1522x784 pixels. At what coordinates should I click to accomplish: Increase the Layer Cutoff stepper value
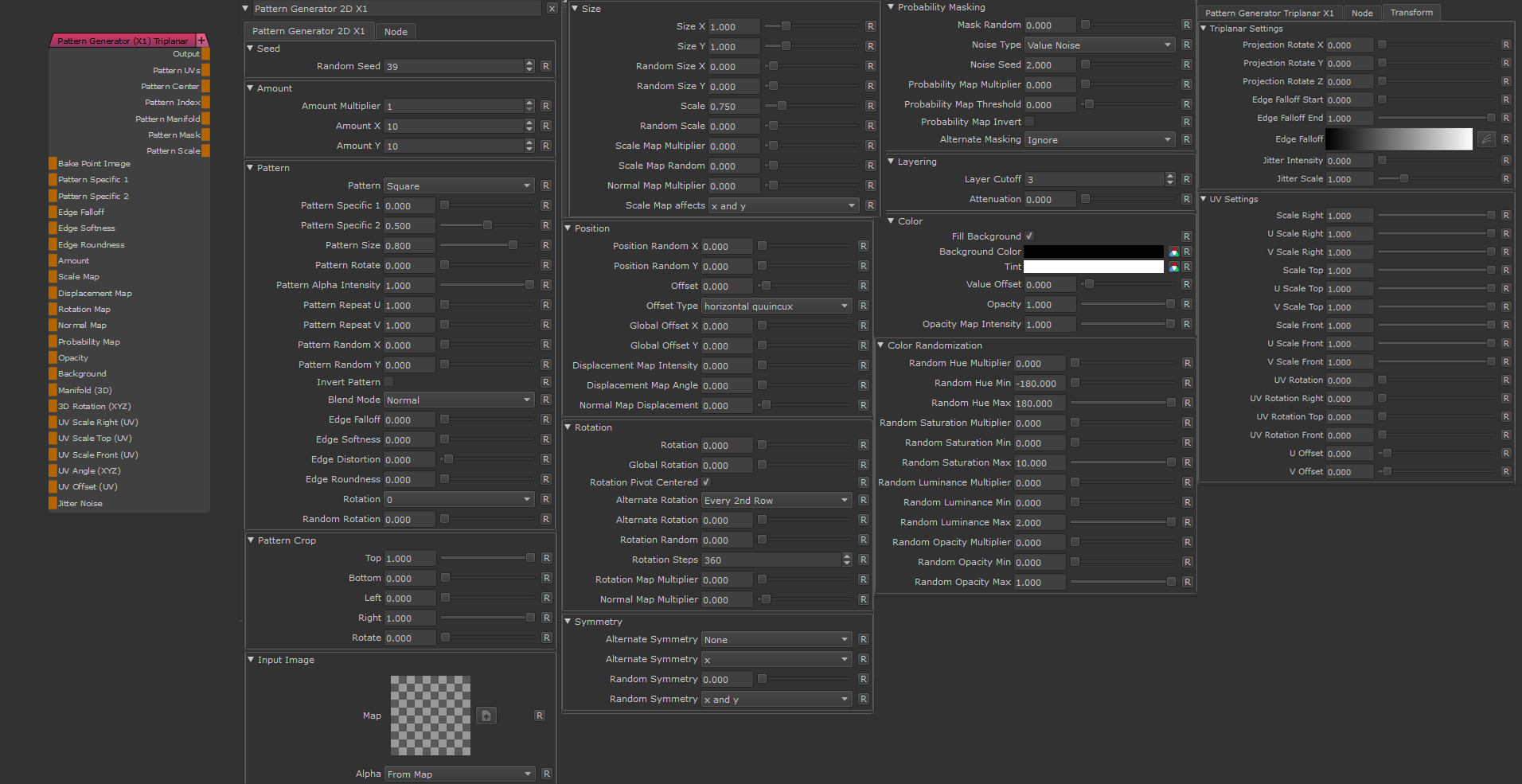1169,176
